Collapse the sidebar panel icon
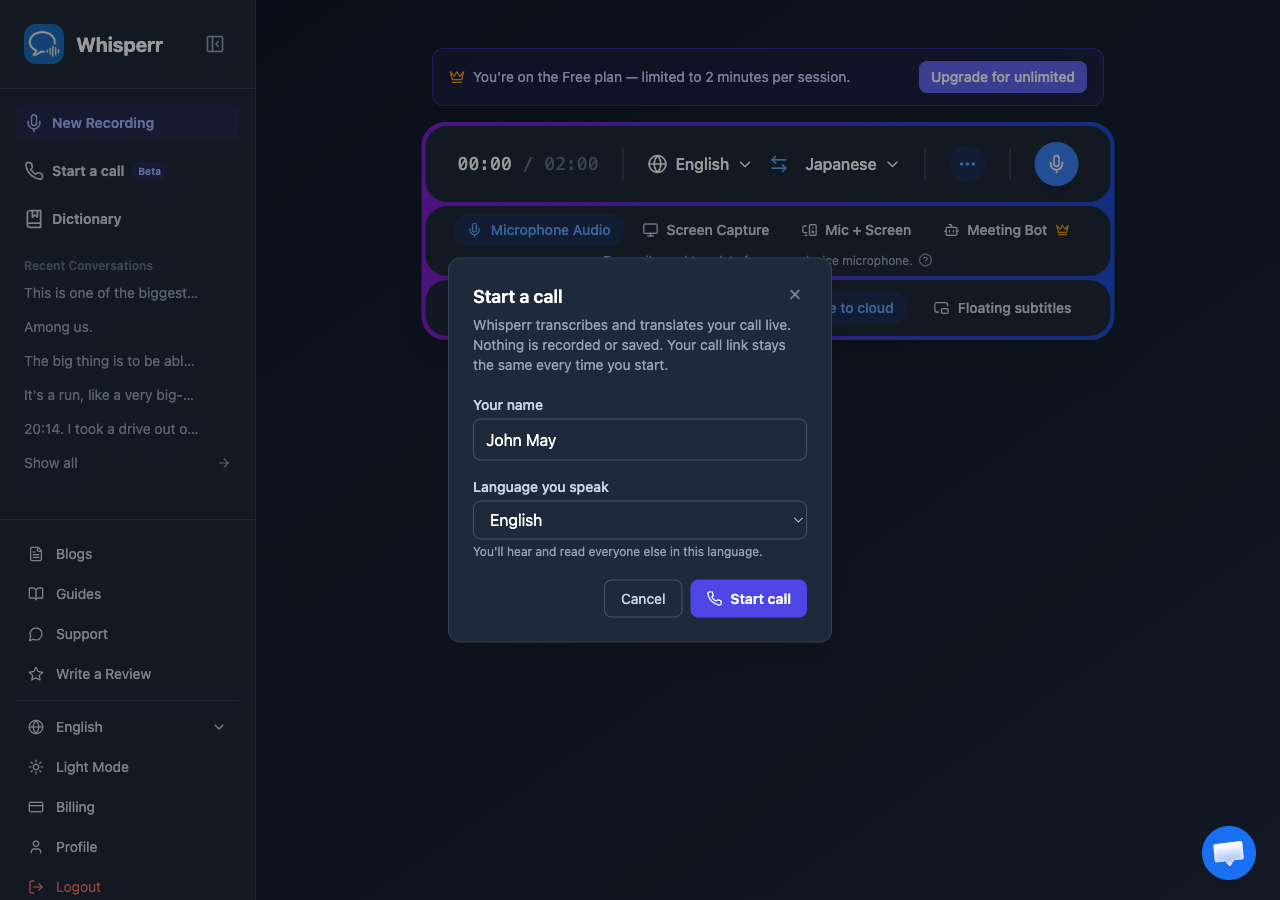Screen dimensions: 1280x900 tap(215, 44)
